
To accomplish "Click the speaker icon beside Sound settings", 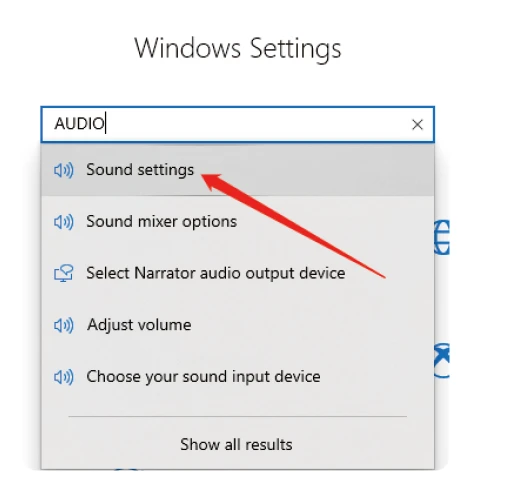I will (64, 170).
